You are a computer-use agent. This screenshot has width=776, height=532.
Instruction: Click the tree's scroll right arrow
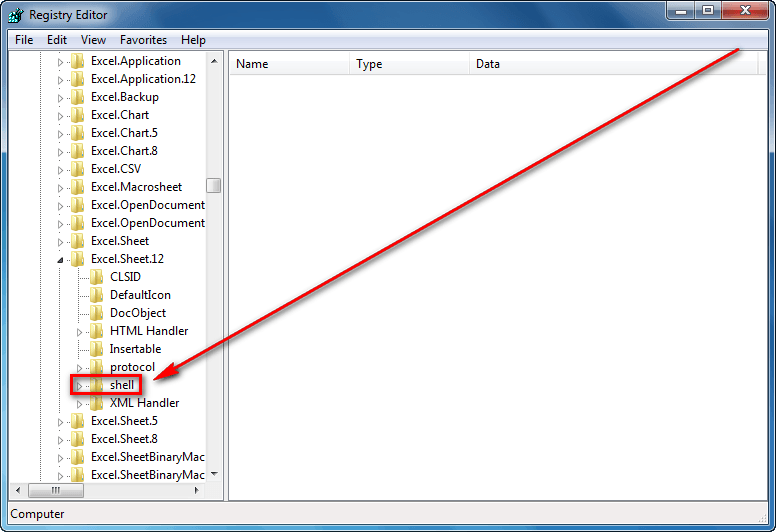[x=196, y=490]
